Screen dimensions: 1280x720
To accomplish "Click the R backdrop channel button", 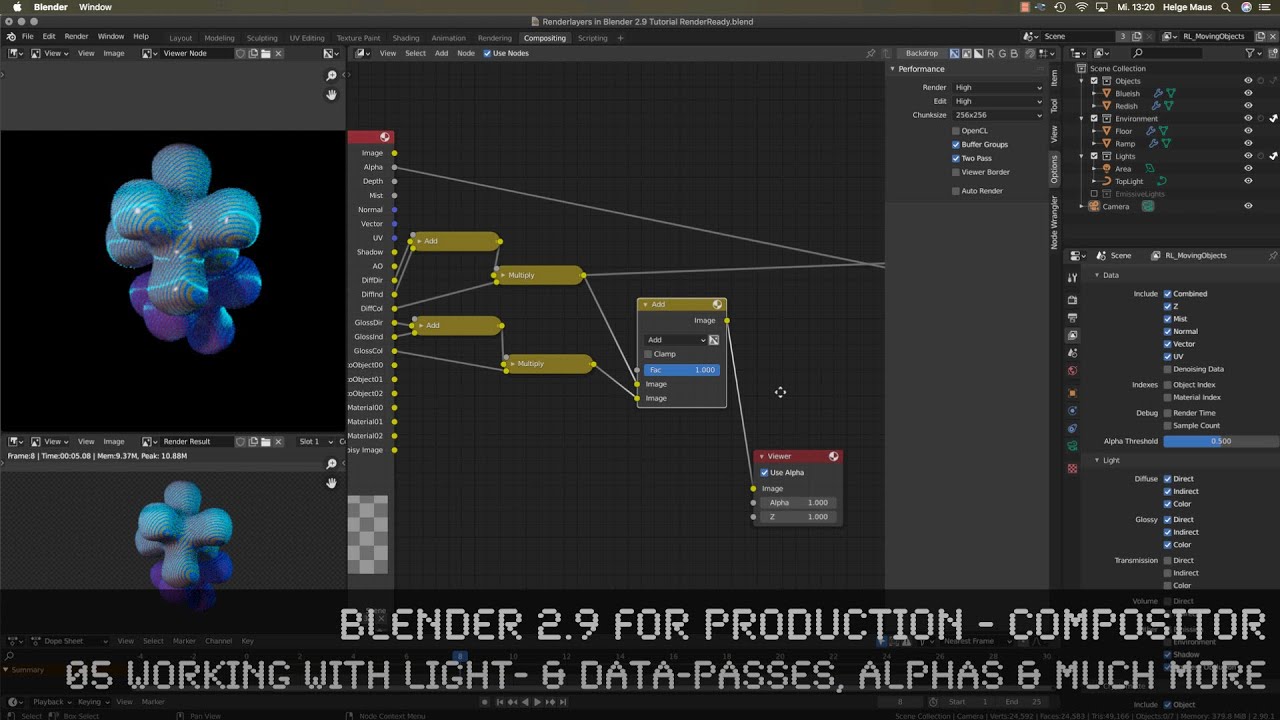I will [992, 53].
